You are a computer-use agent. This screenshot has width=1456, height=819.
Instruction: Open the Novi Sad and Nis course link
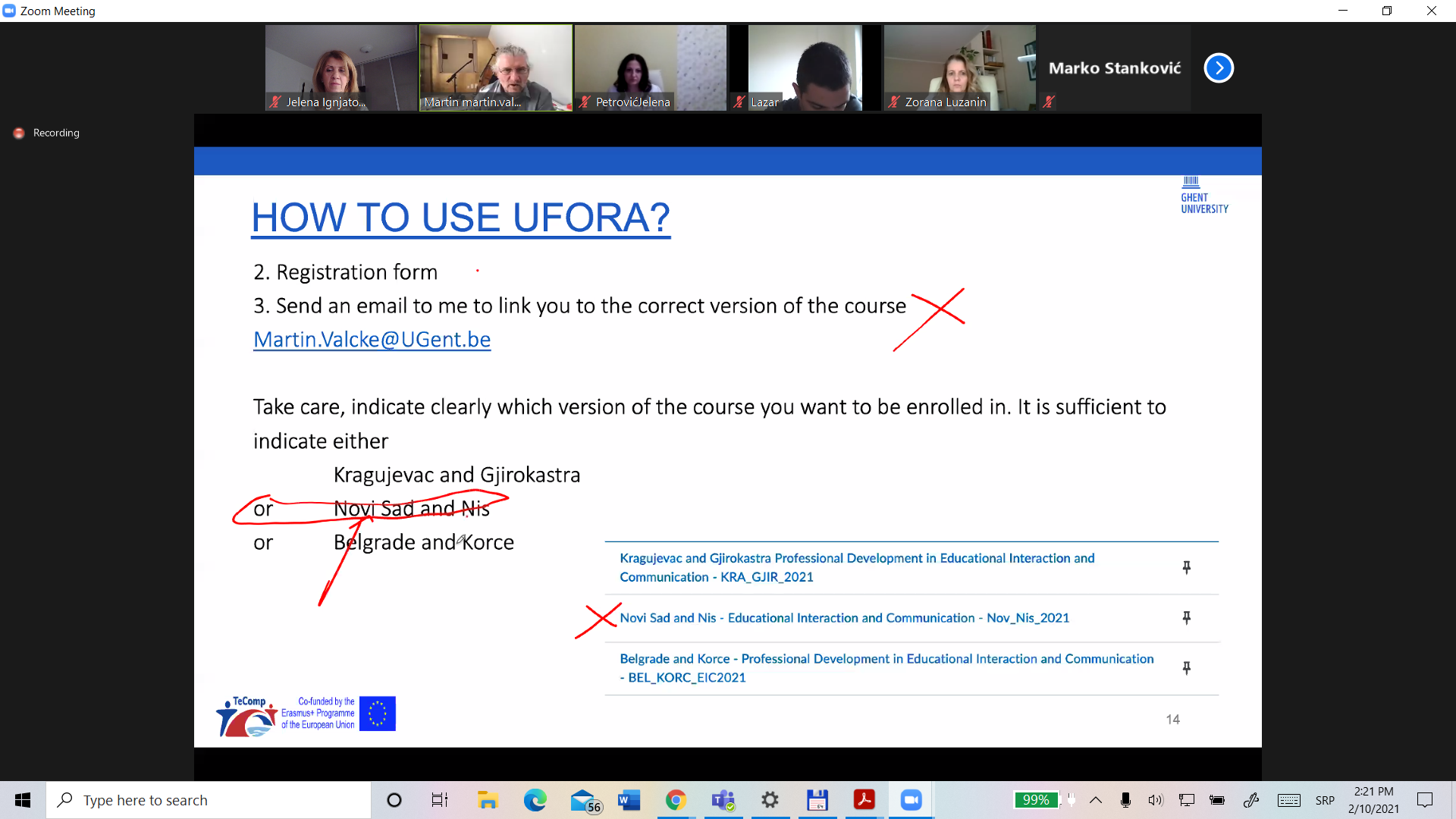pyautogui.click(x=844, y=618)
